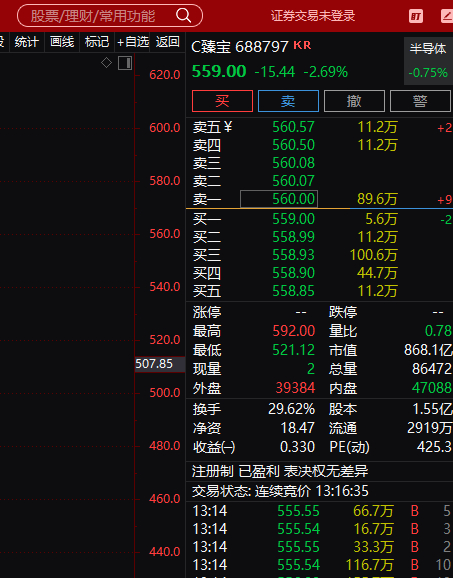Click the 外盘 value 39384
The width and height of the screenshot is (453, 578).
pos(296,388)
